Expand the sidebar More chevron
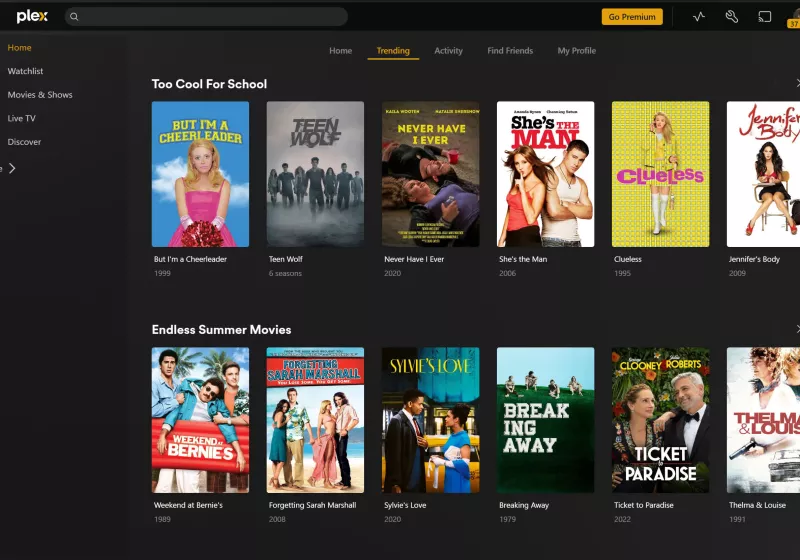Screen dimensions: 800x560 click(x=12, y=168)
